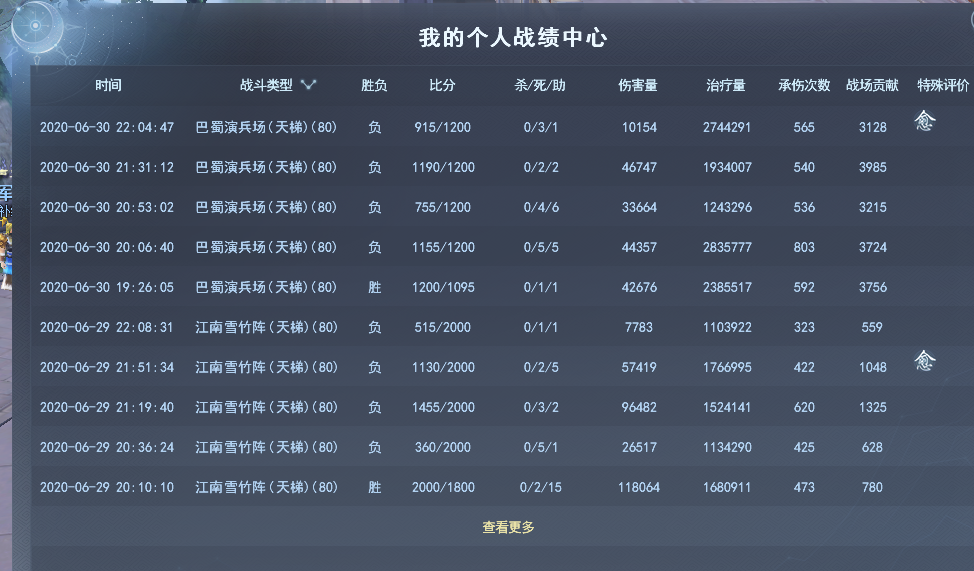
Task: Click 江南雪竹阵(天梯)(80) in the 22:08:31 row
Action: [x=266, y=327]
